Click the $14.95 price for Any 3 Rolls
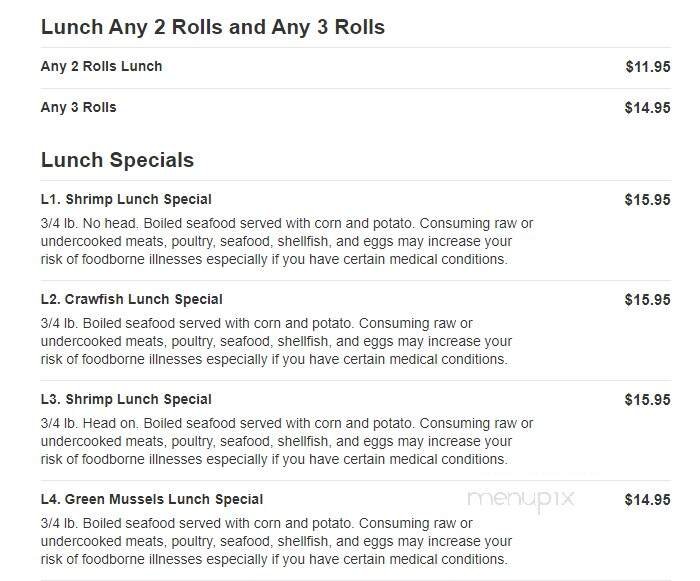 pyautogui.click(x=647, y=107)
